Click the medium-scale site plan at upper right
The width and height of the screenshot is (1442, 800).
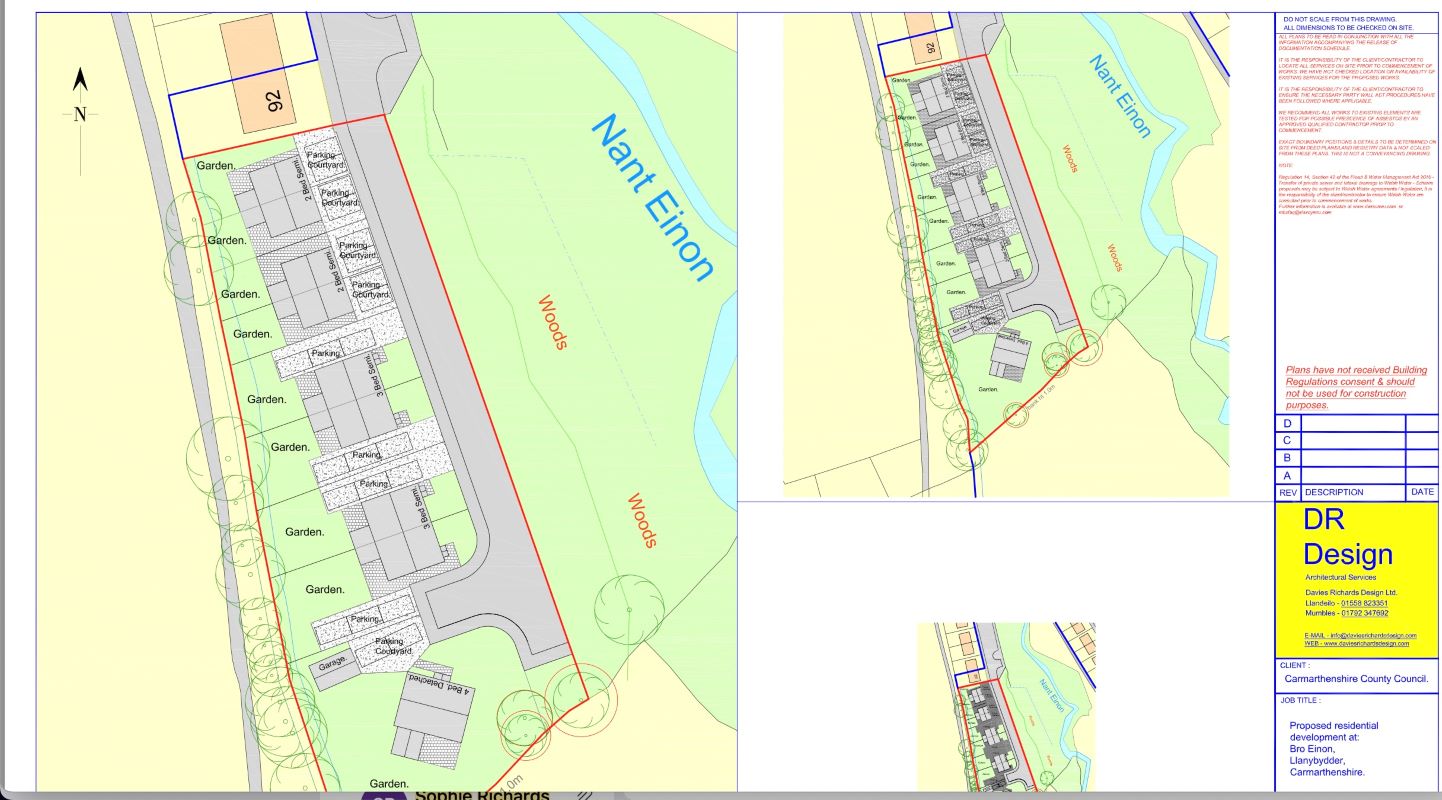pos(1005,255)
